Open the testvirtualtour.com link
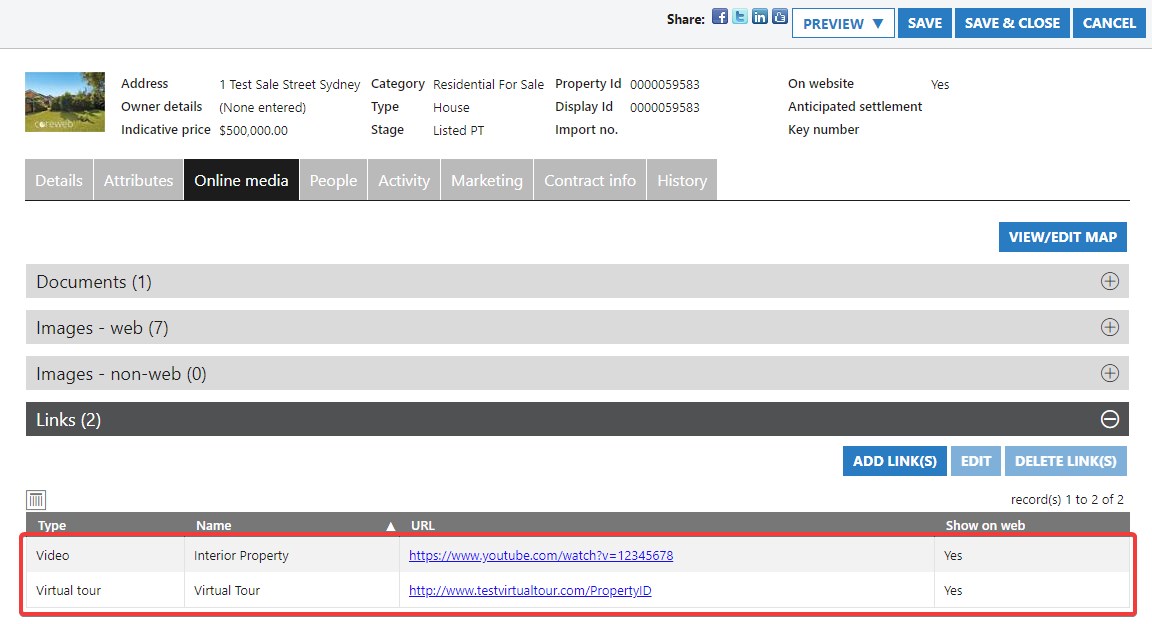 (530, 591)
